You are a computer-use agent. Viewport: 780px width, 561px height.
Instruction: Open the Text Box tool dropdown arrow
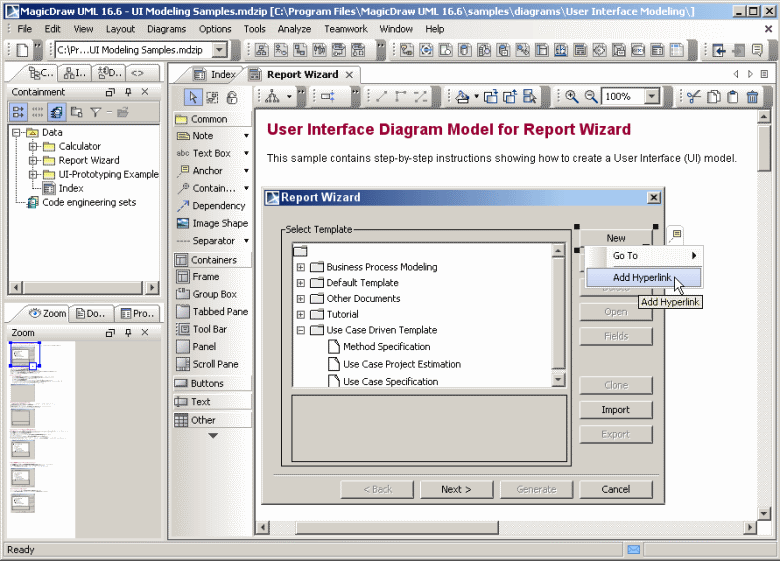(246, 153)
